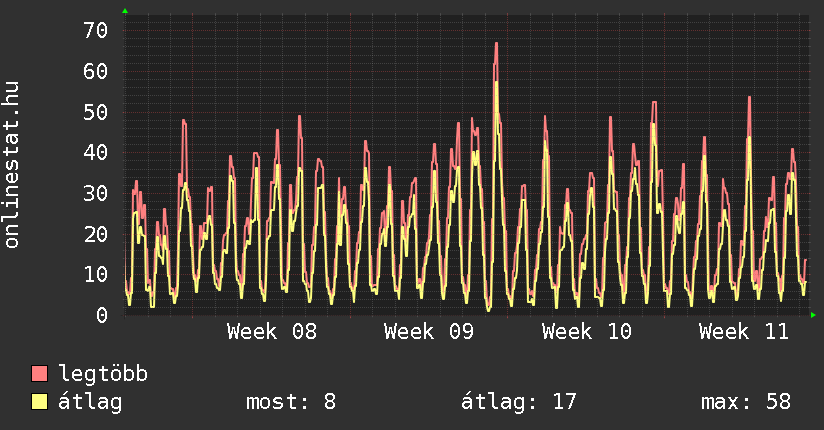Click the 30 y-axis label
Viewport: 824px width, 430px height.
click(x=95, y=193)
